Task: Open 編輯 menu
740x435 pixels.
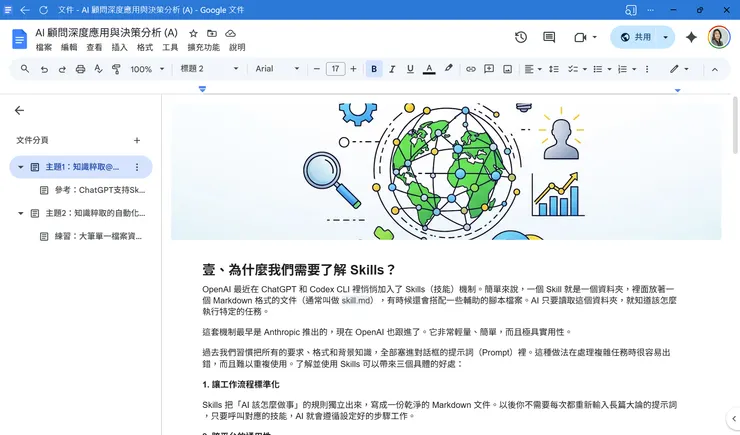Action: click(x=69, y=47)
